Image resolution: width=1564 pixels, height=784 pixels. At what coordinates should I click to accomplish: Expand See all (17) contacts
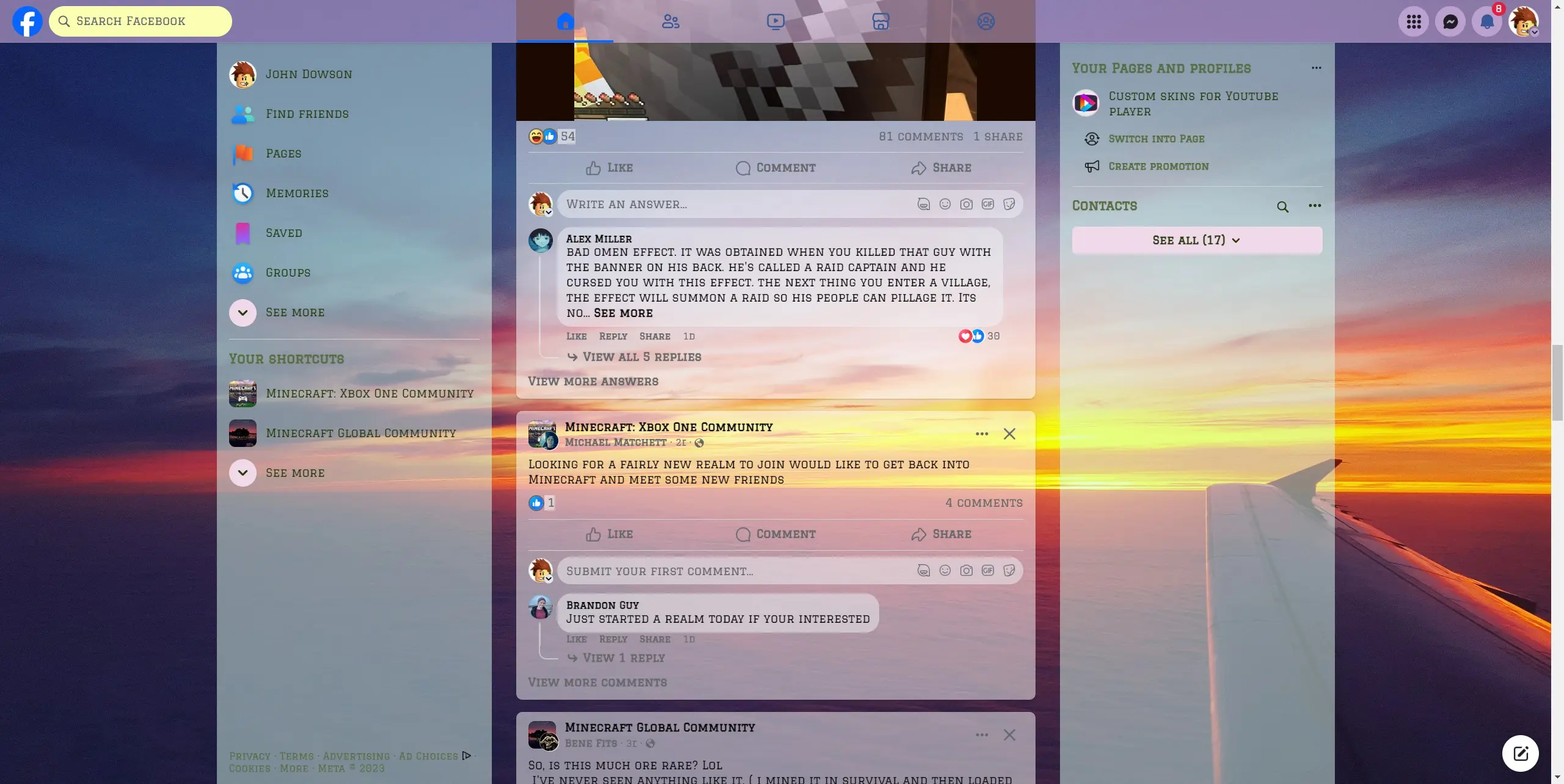coord(1197,241)
